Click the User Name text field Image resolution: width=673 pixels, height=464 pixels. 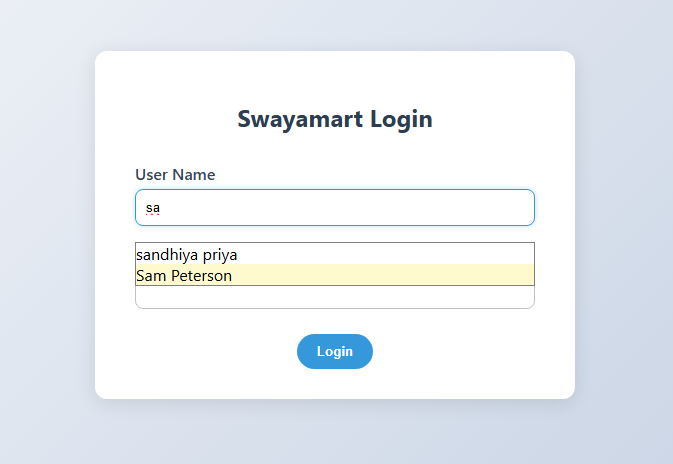334,207
